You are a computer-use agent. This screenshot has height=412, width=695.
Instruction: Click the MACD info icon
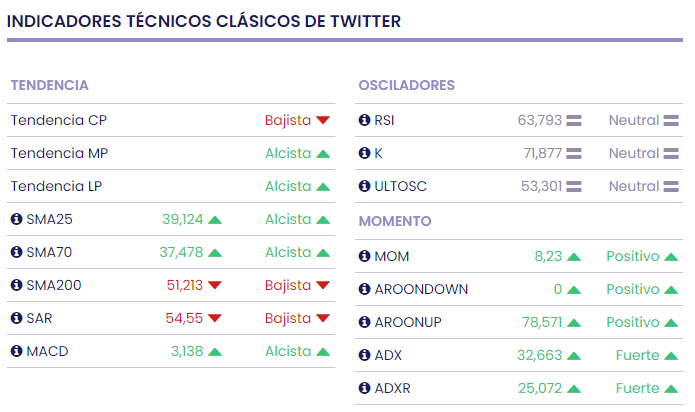16,351
